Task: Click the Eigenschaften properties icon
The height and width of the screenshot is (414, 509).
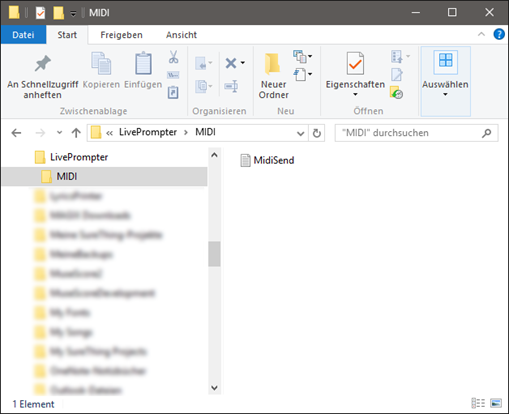Action: (355, 63)
